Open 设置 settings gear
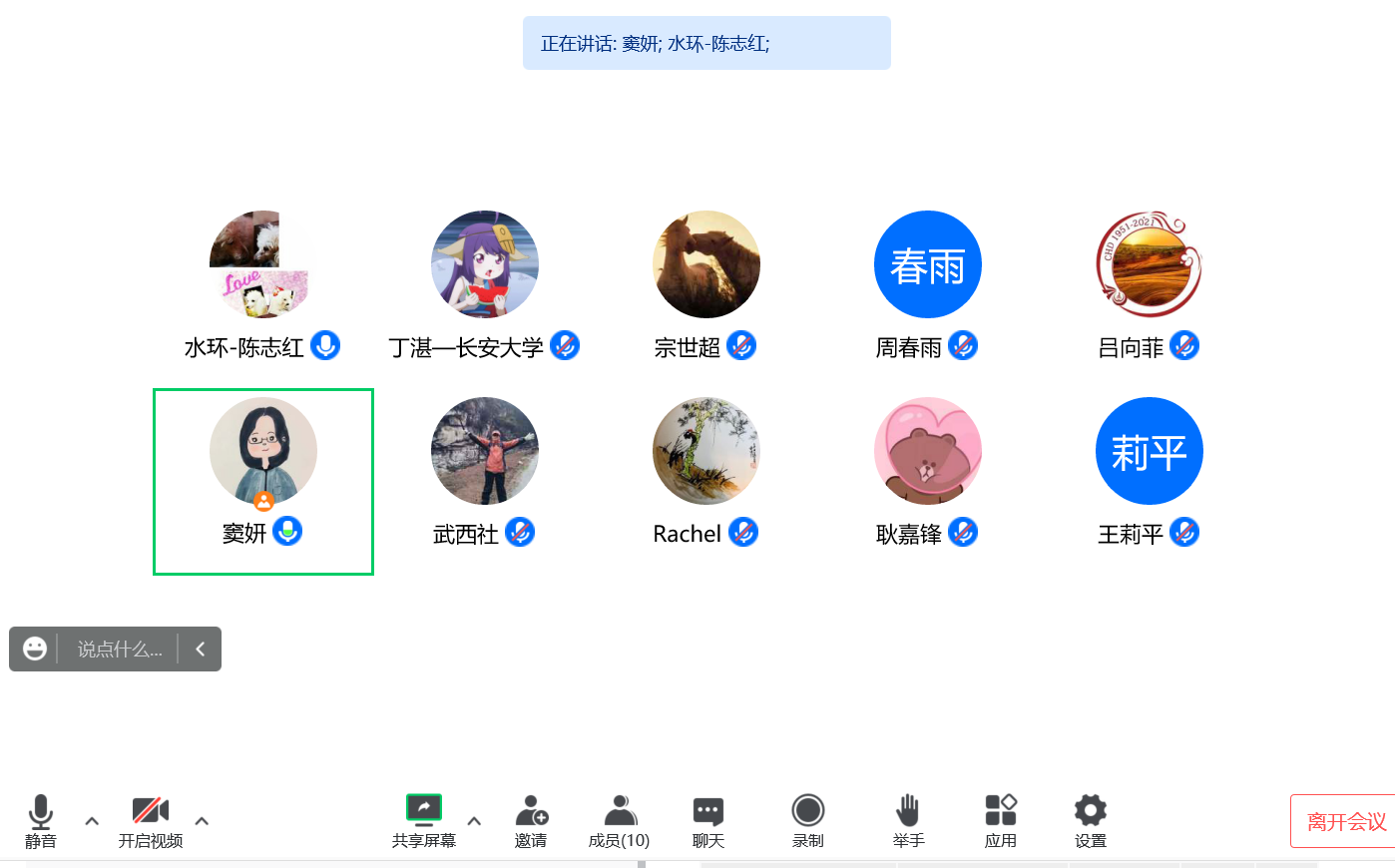 pos(1091,809)
